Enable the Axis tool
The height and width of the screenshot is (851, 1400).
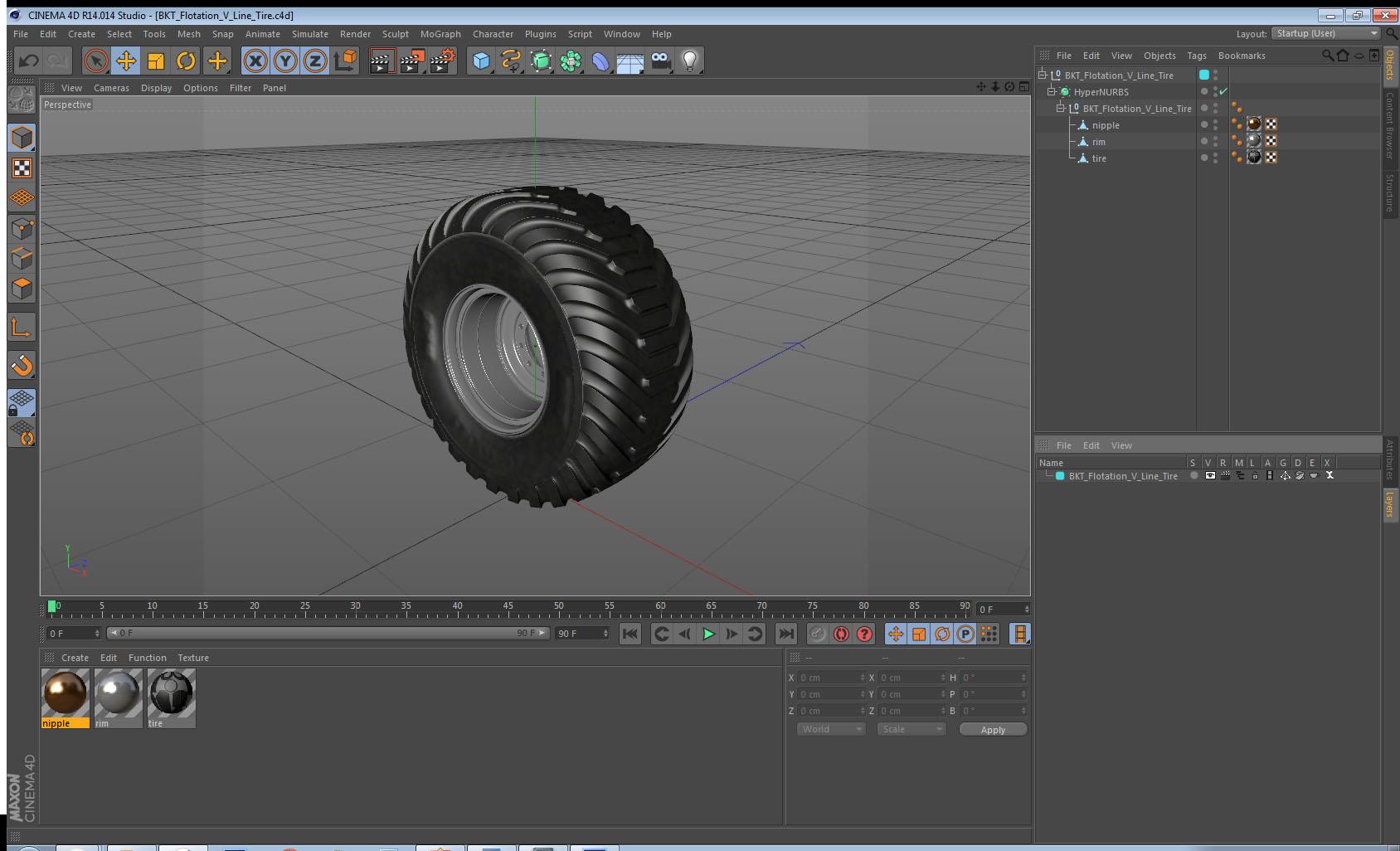[22, 328]
